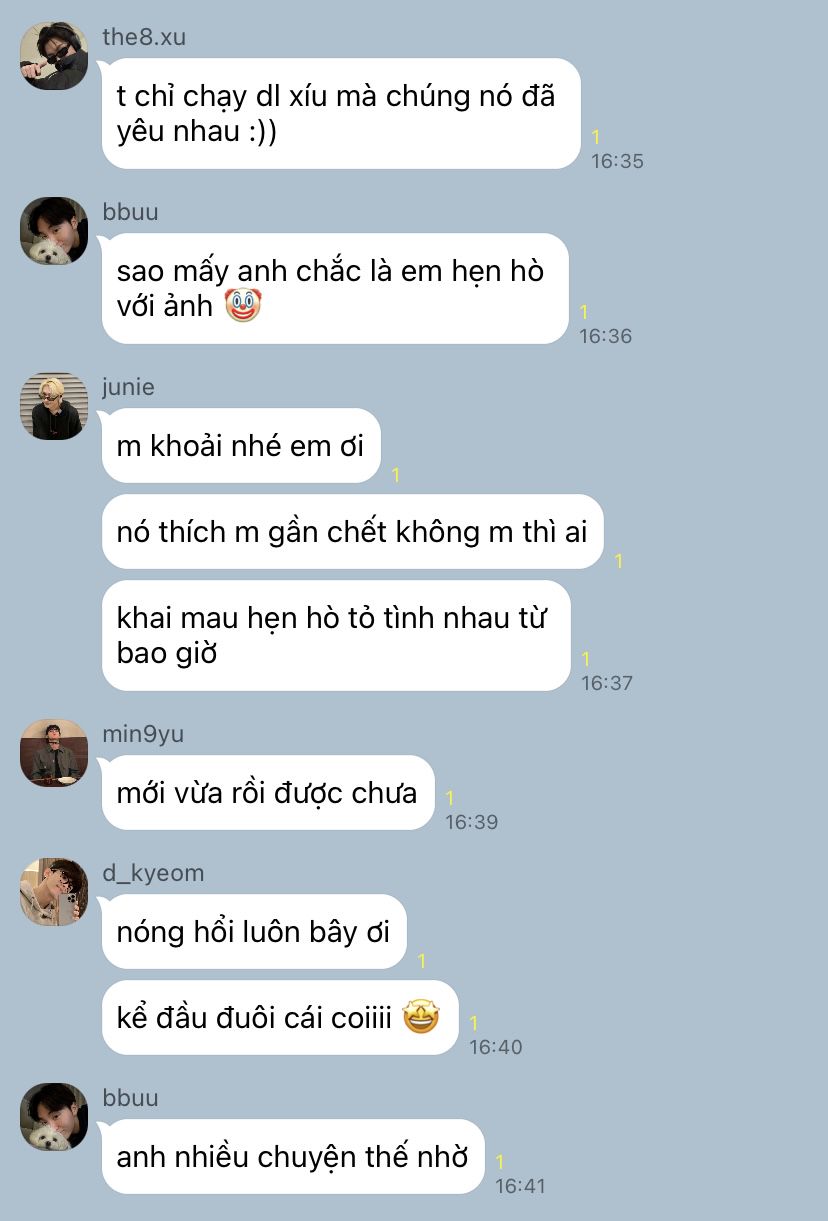Select the8.xu username label
This screenshot has height=1221, width=828.
[144, 37]
